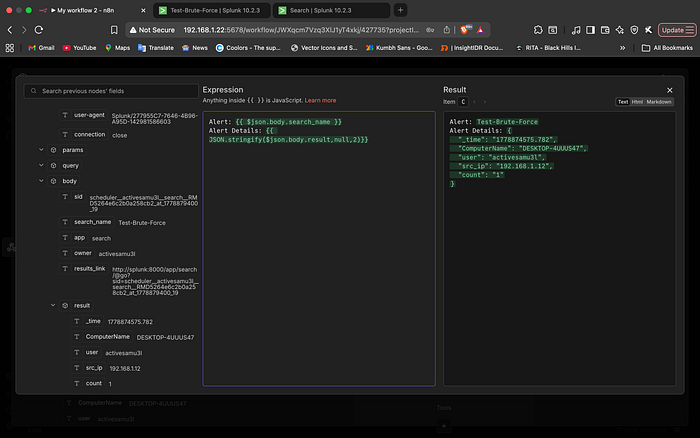Select the owner field pill

(x=77, y=253)
